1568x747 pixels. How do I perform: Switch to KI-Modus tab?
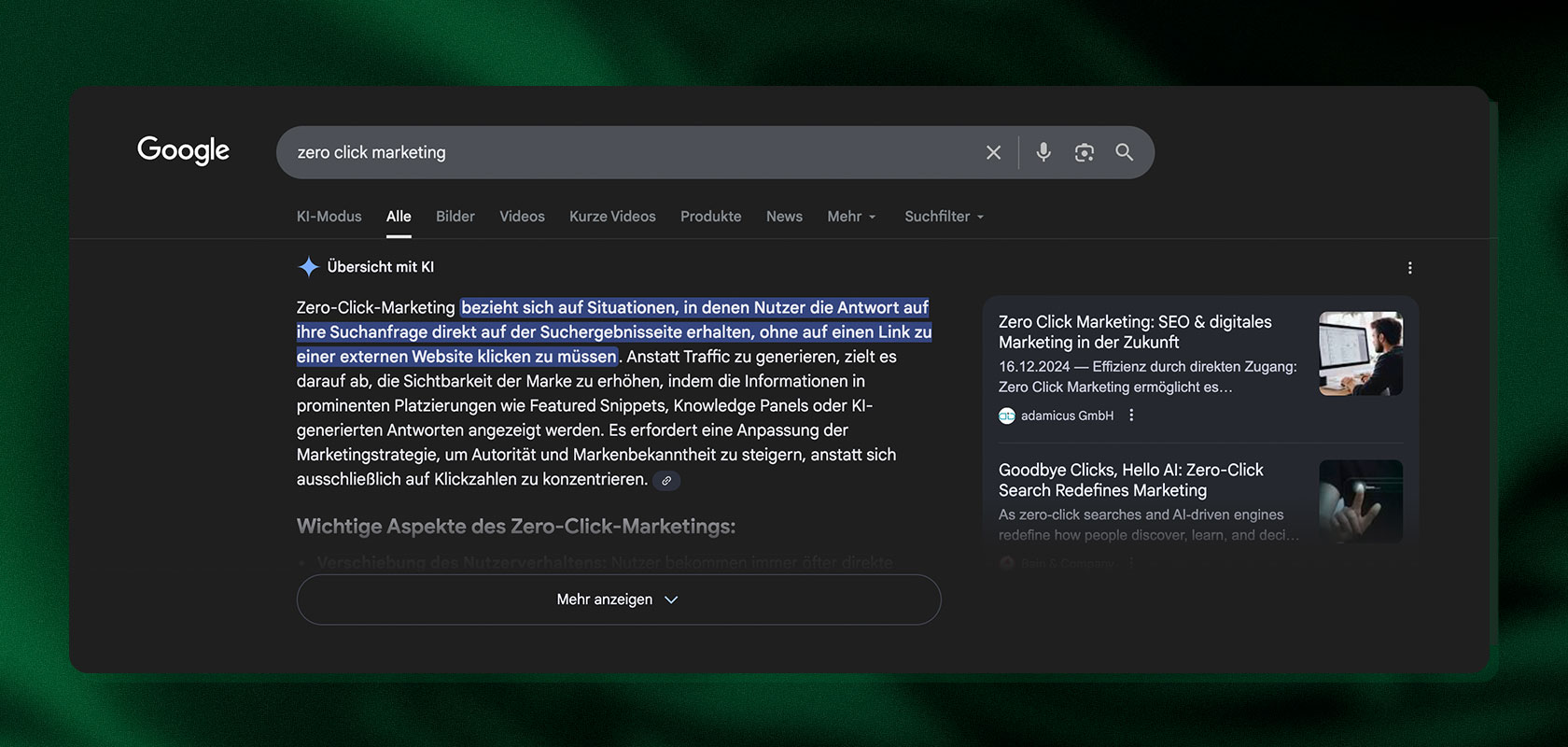329,217
